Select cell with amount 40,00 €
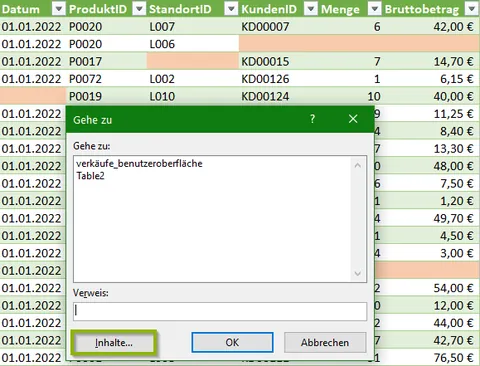Screen dimensions: 480x366 tap(431, 96)
